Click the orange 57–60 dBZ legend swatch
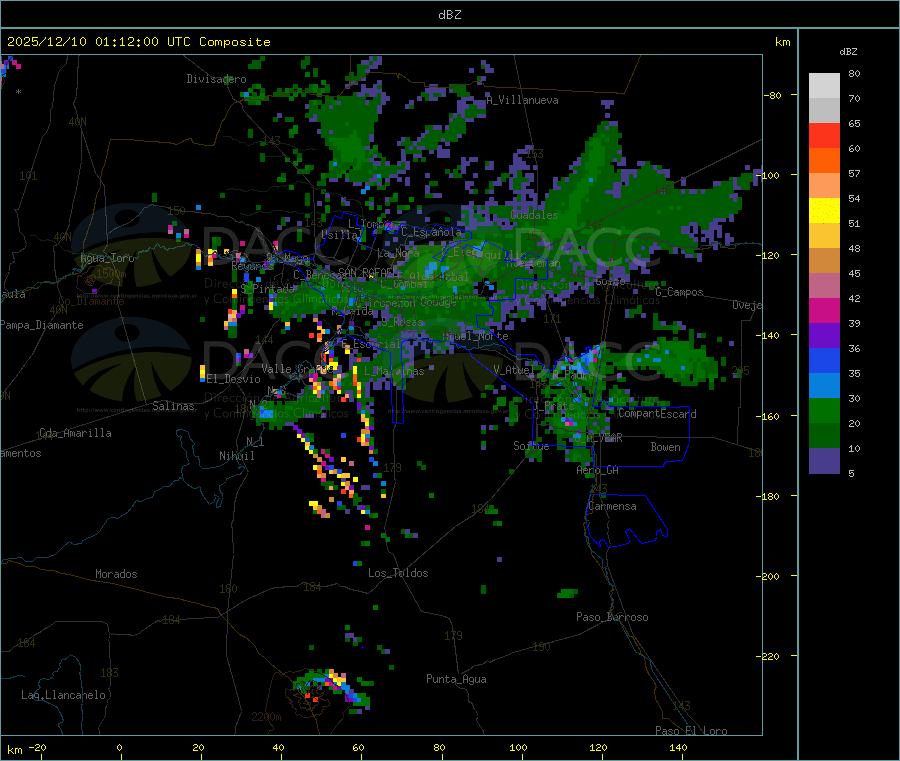 click(x=824, y=161)
